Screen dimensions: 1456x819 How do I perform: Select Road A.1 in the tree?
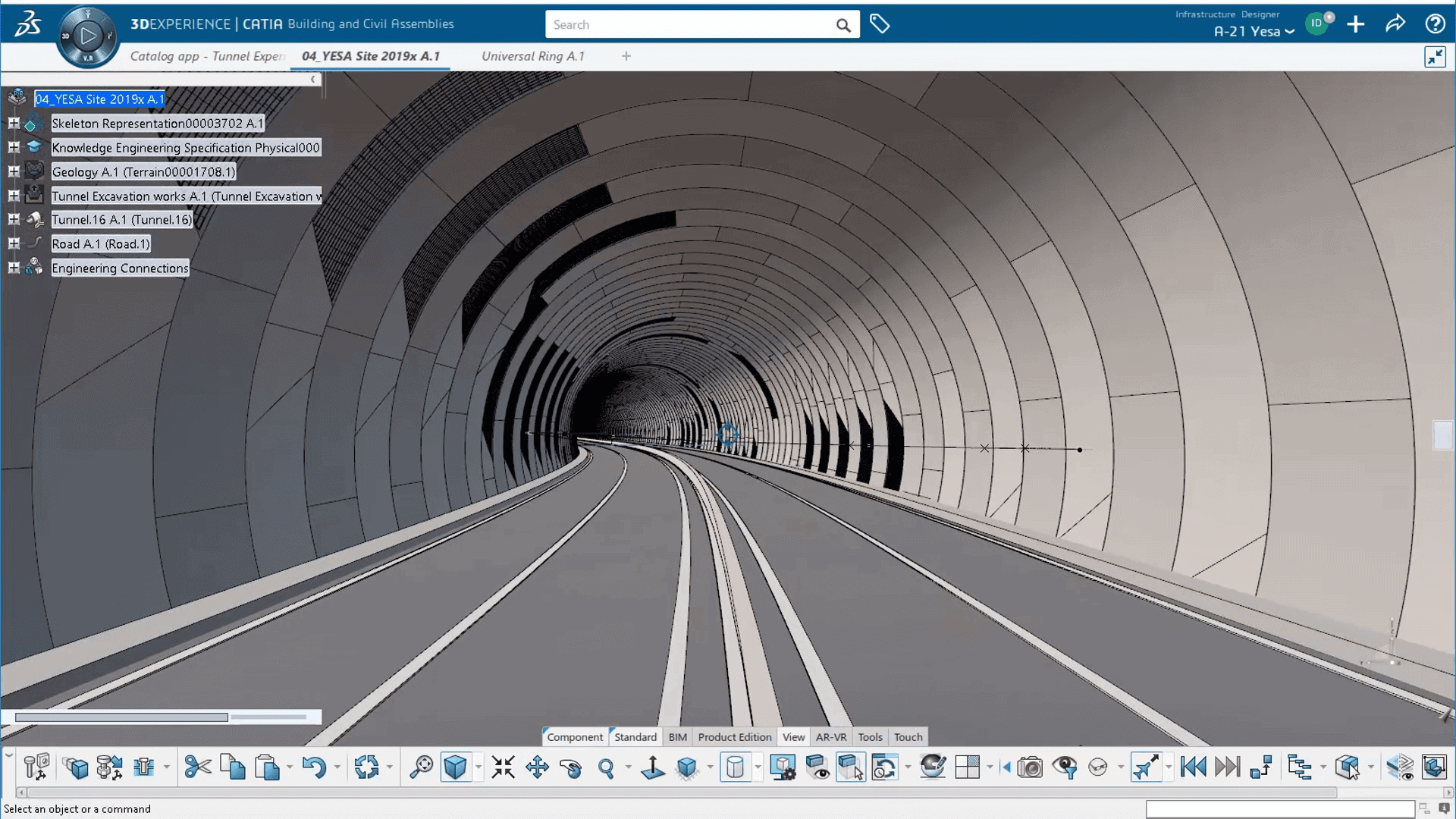100,243
